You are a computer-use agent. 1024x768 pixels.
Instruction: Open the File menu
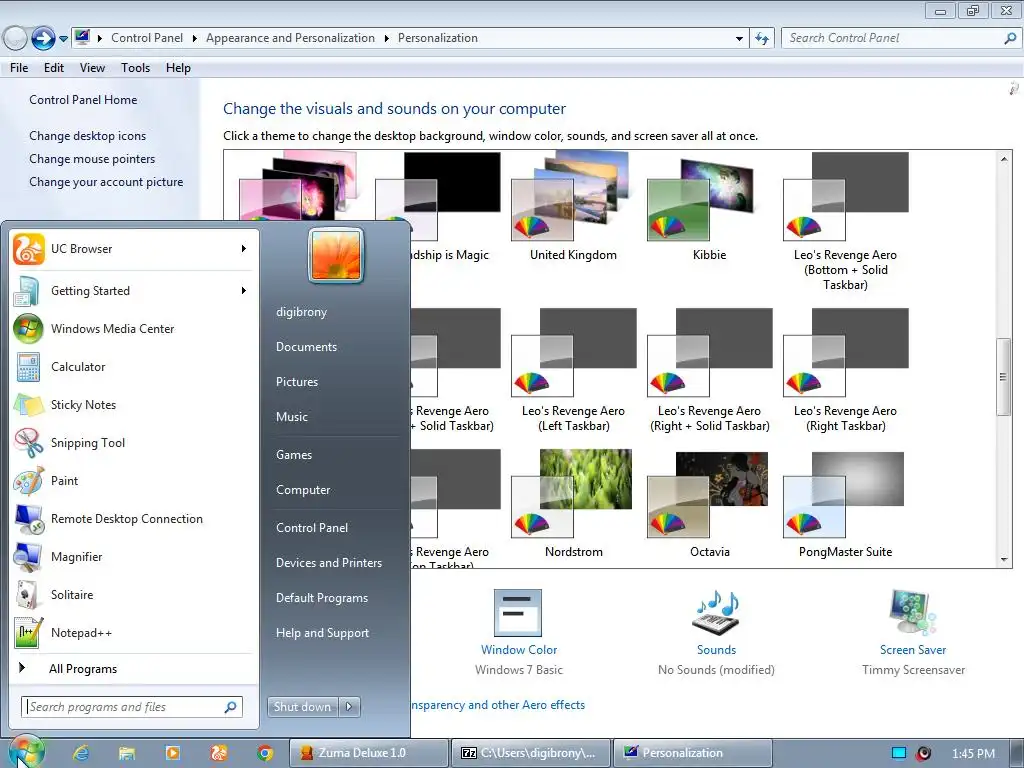(x=19, y=68)
